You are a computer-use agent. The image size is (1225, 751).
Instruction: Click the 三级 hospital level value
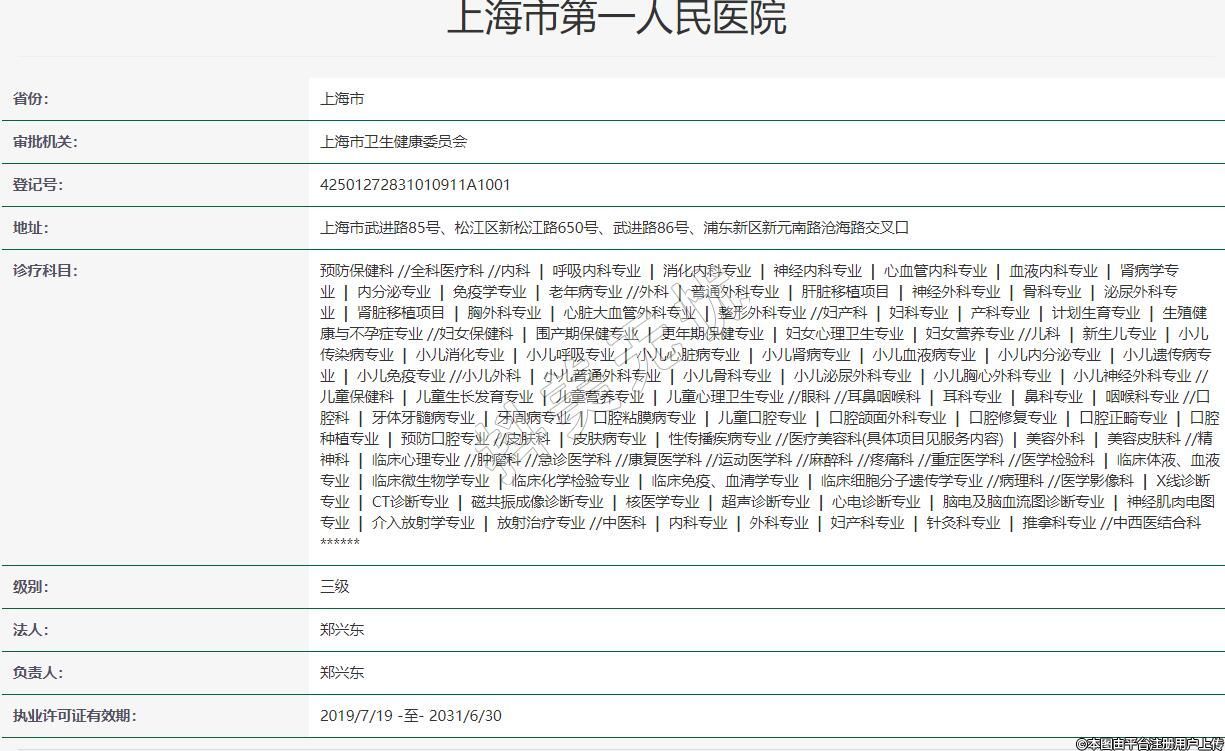tap(335, 587)
